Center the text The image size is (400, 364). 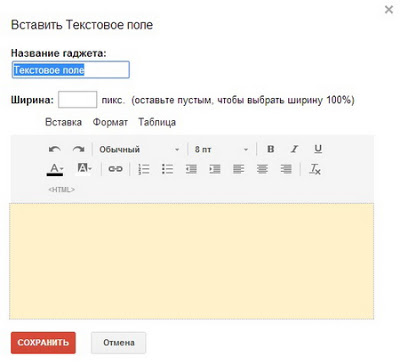[x=262, y=169]
